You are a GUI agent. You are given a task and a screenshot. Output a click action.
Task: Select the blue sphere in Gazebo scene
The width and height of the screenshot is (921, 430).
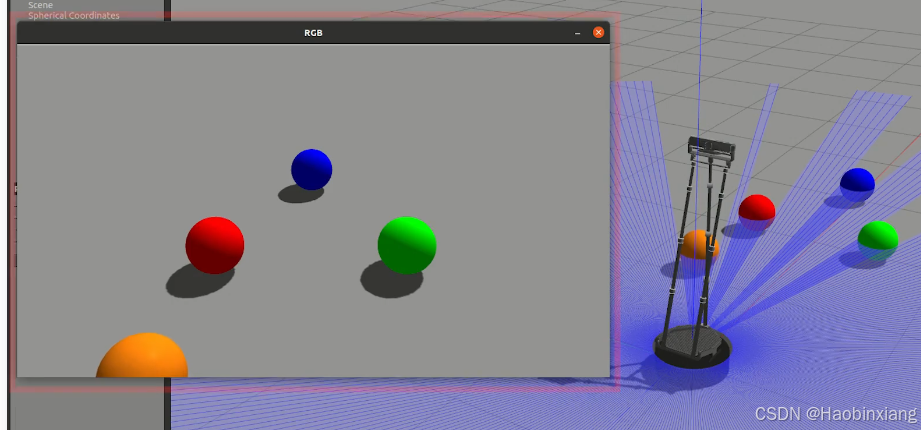coord(857,185)
